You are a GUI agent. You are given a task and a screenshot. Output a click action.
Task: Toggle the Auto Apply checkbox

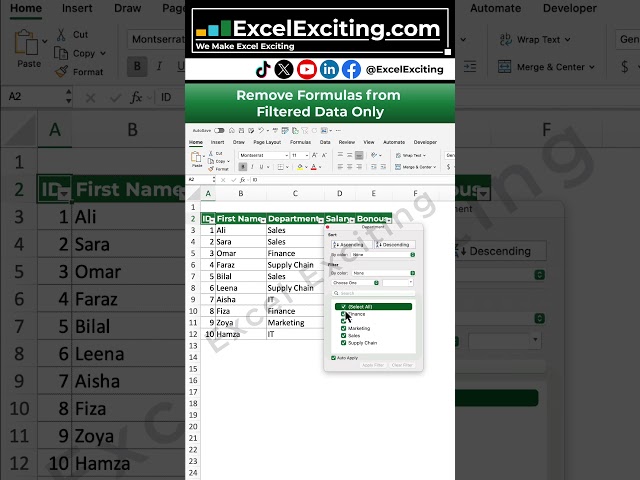[x=333, y=358]
